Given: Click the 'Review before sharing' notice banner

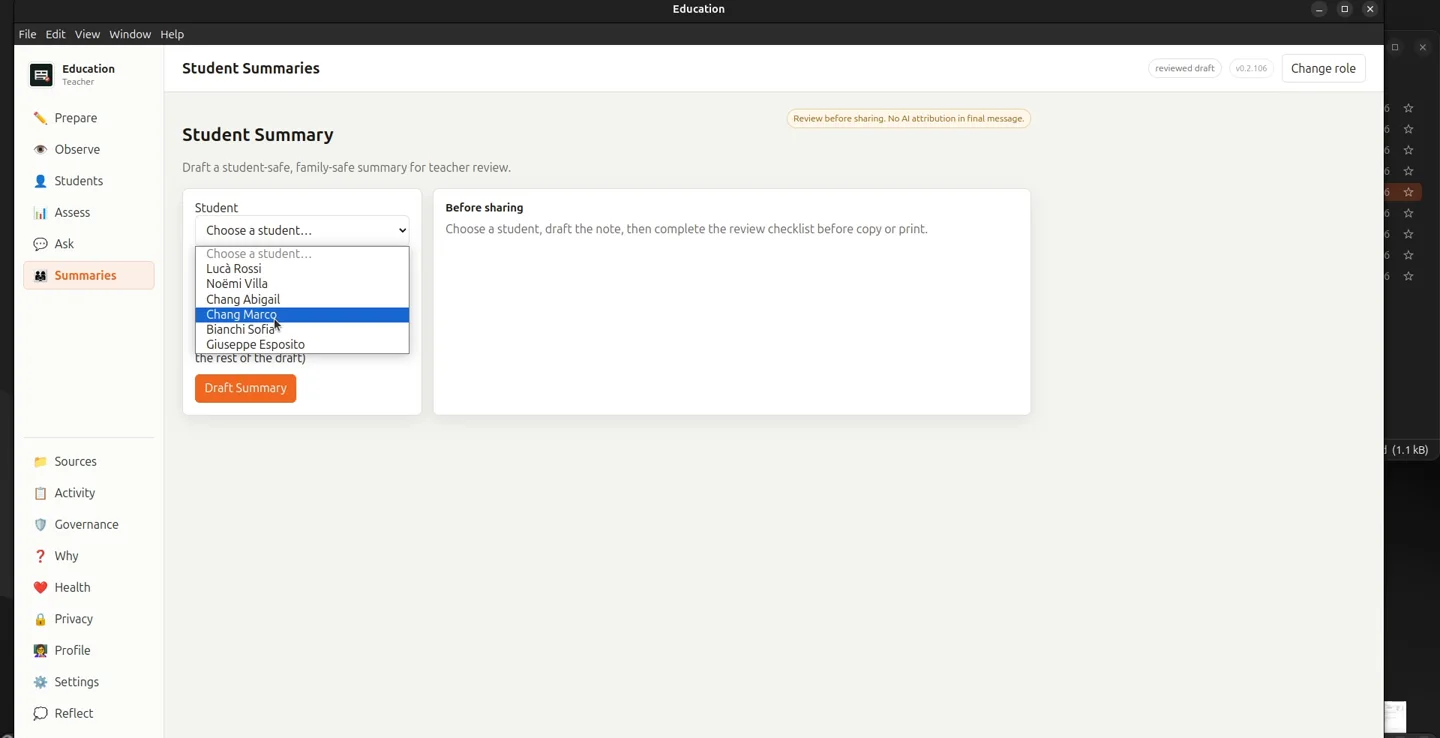Looking at the screenshot, I should coord(908,118).
